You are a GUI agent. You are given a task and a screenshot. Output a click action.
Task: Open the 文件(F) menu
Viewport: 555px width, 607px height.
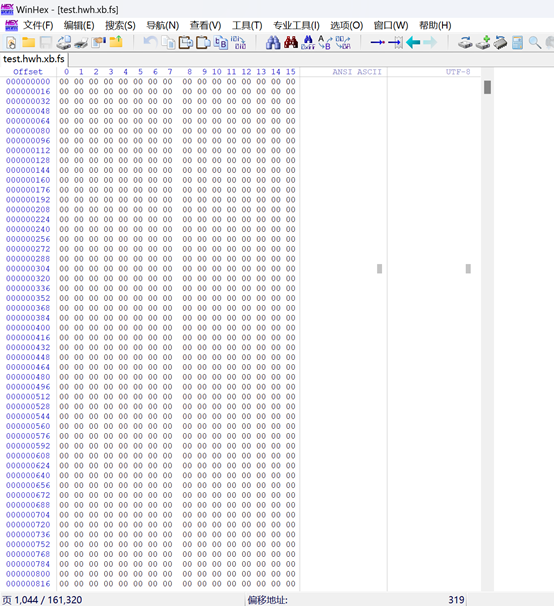pos(38,26)
